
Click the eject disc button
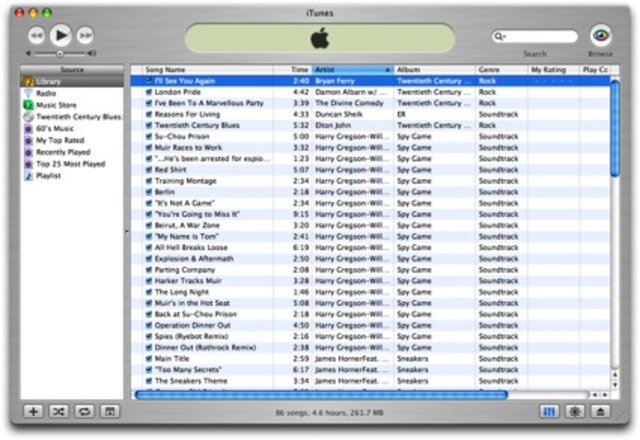point(600,411)
